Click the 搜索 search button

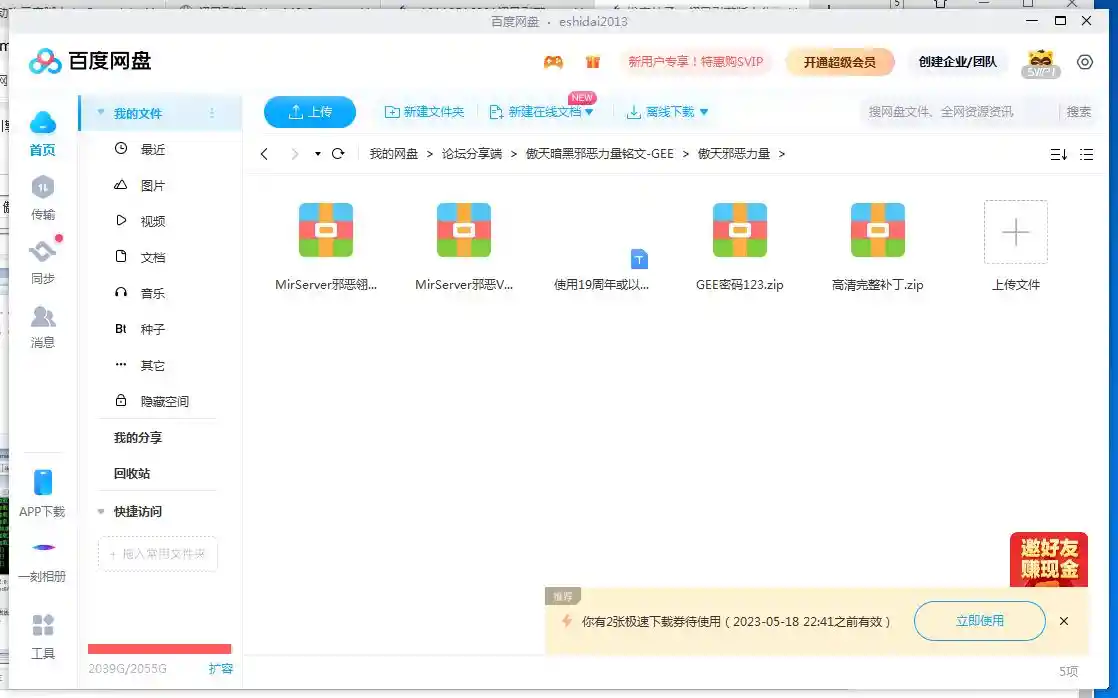[x=1078, y=112]
